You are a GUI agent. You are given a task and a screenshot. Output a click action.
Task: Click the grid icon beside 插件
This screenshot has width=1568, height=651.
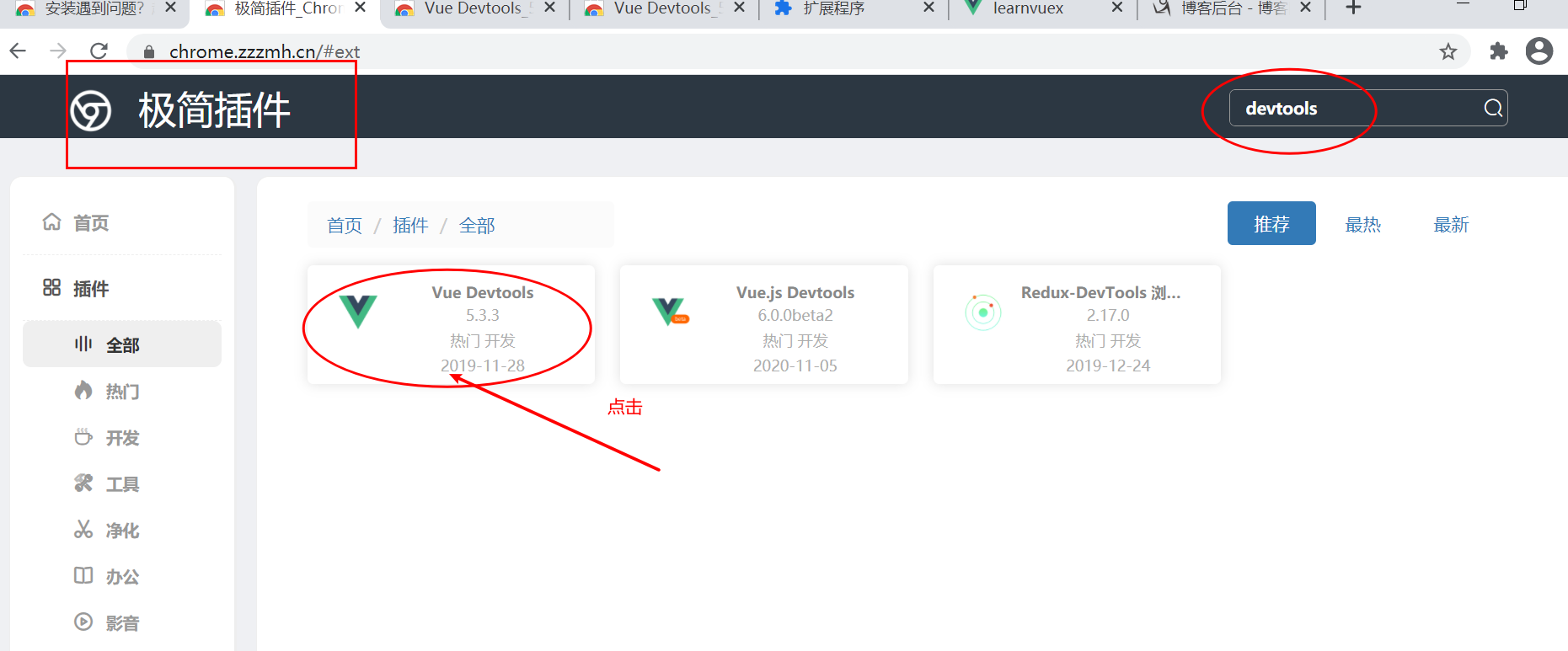click(52, 287)
